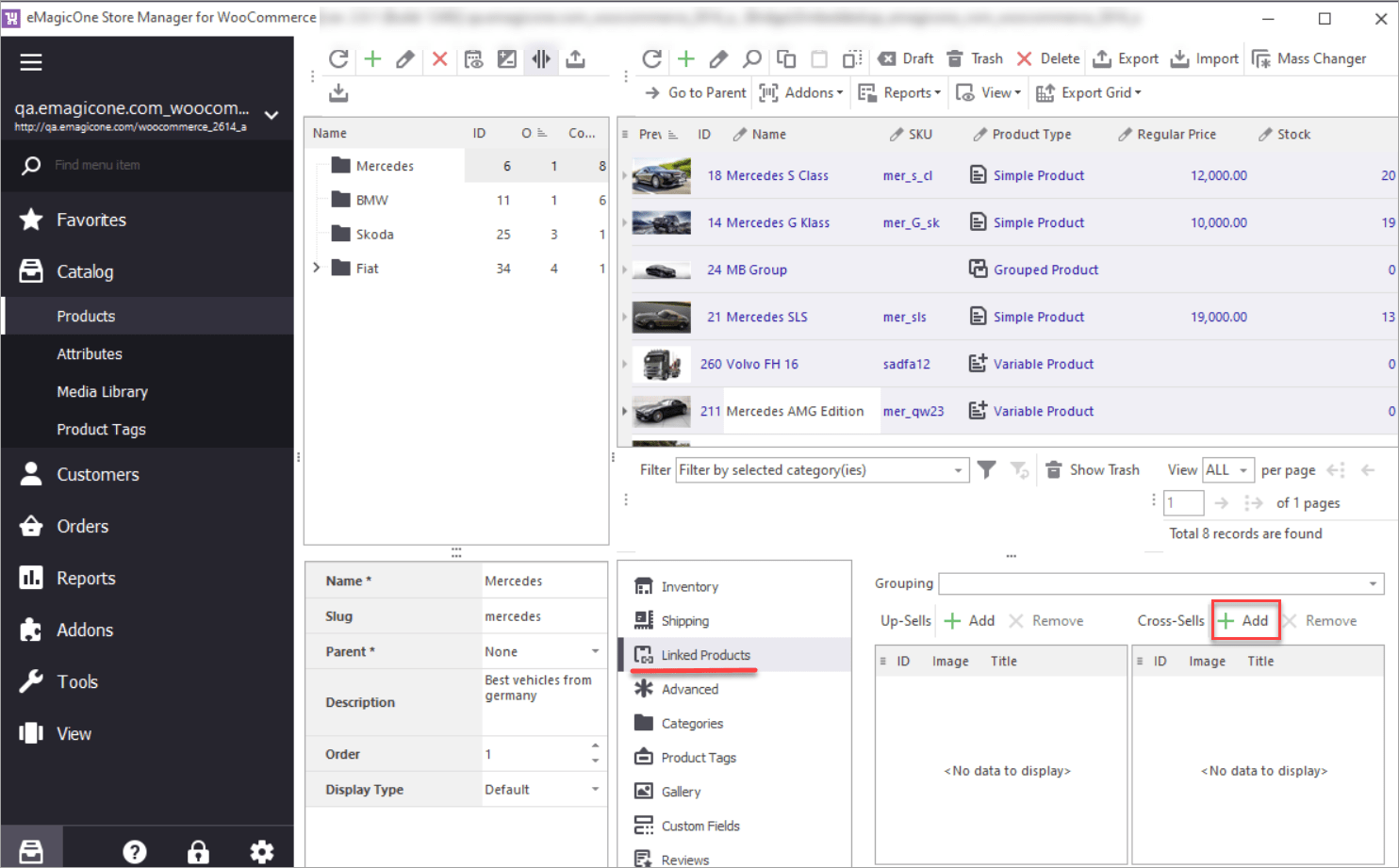
Task: Click the filter funnel icon
Action: pos(986,469)
